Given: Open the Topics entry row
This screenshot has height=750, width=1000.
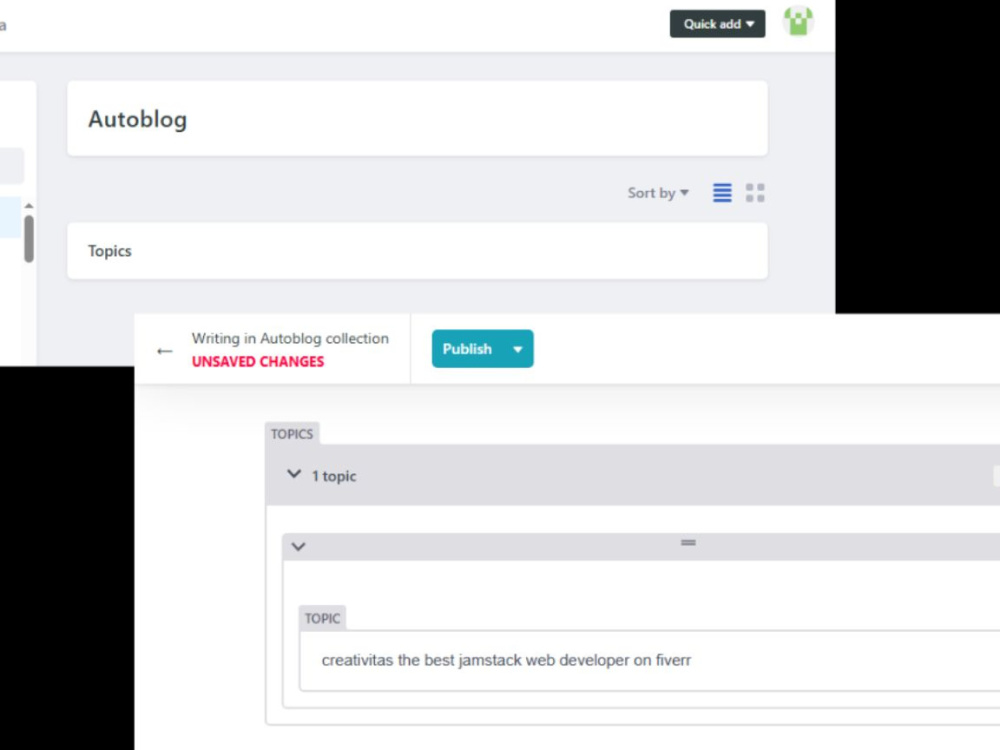Looking at the screenshot, I should [417, 251].
